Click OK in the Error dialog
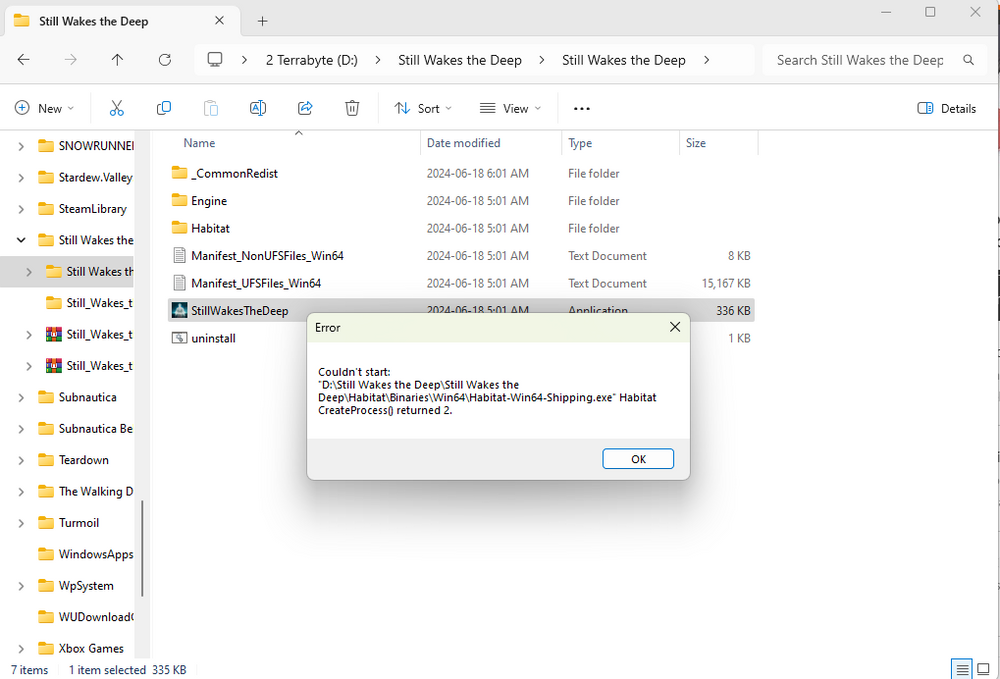Viewport: 1000px width, 679px height. tap(638, 458)
